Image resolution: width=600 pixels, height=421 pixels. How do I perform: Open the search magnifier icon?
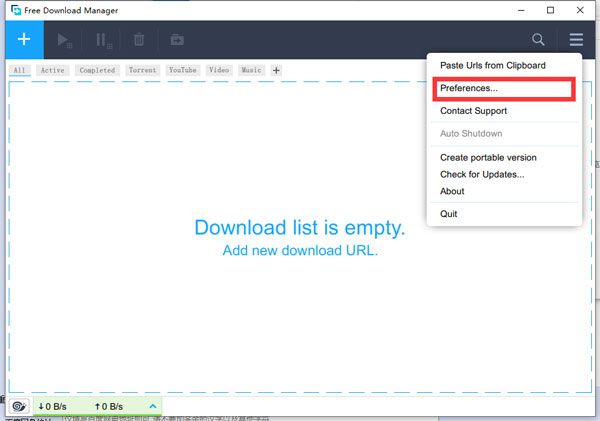pyautogui.click(x=538, y=39)
